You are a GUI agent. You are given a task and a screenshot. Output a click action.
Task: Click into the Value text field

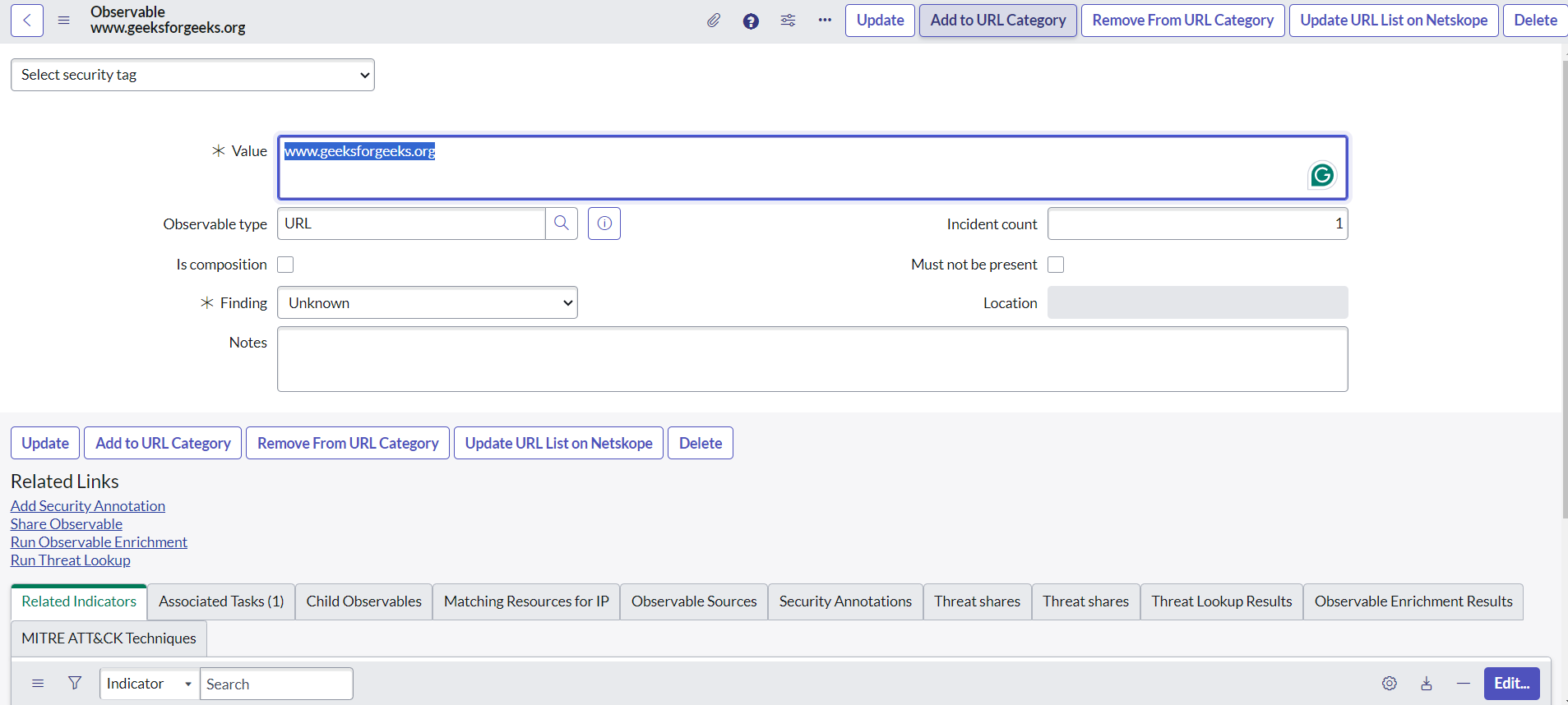pos(812,168)
